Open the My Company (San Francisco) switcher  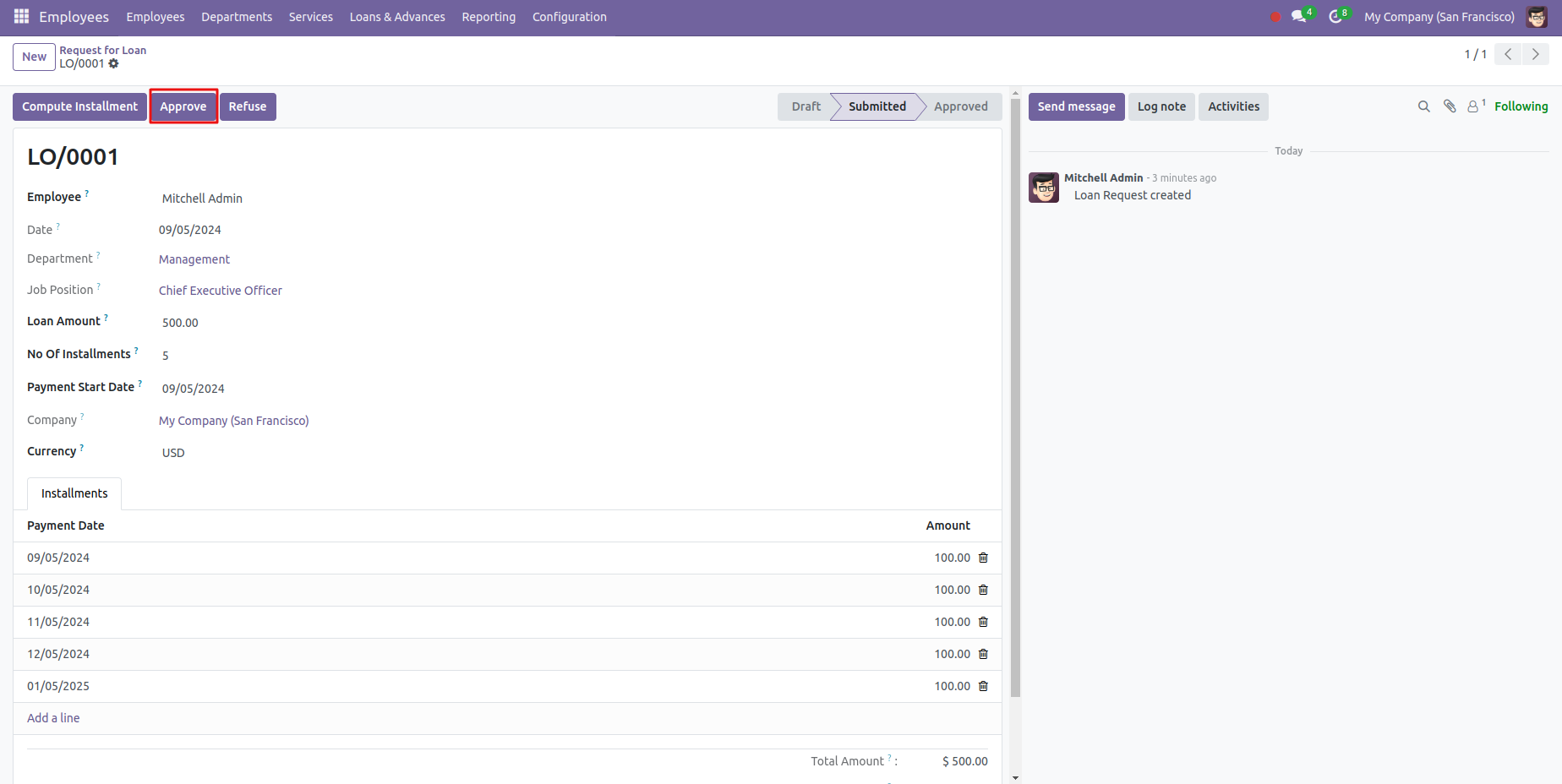(x=1439, y=17)
